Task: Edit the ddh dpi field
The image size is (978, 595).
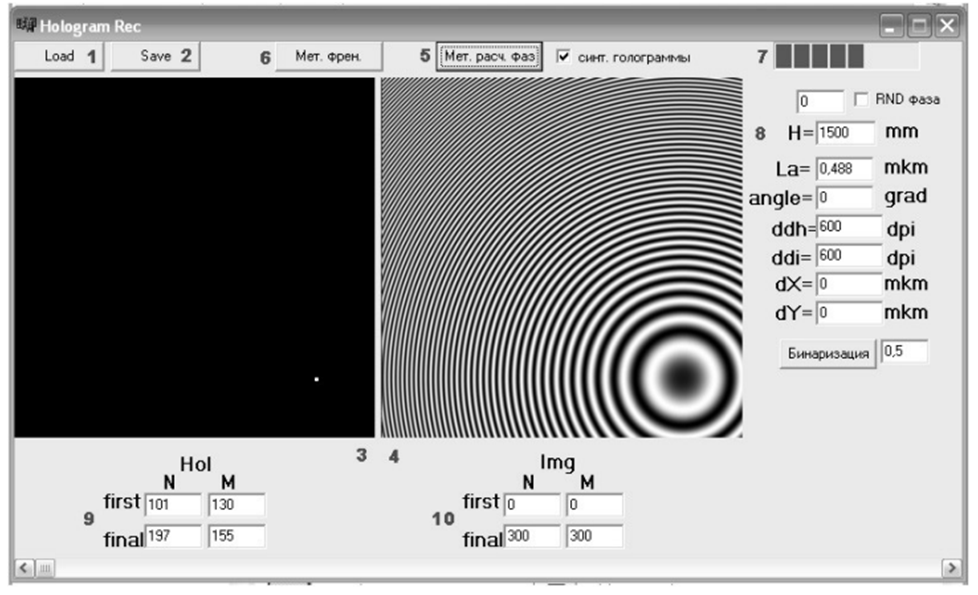Action: [849, 226]
